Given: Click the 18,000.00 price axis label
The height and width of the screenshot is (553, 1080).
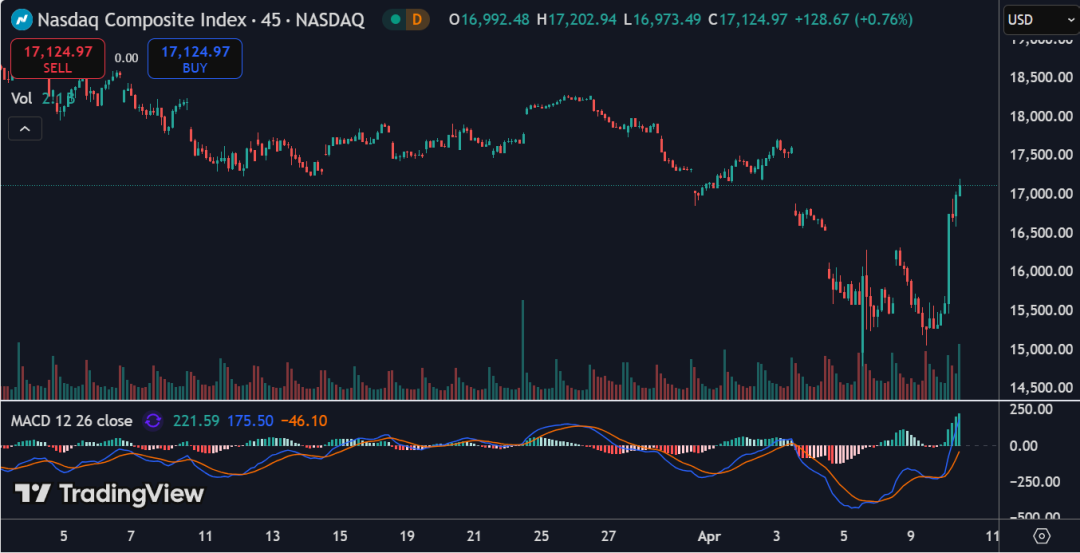Looking at the screenshot, I should 1041,116.
